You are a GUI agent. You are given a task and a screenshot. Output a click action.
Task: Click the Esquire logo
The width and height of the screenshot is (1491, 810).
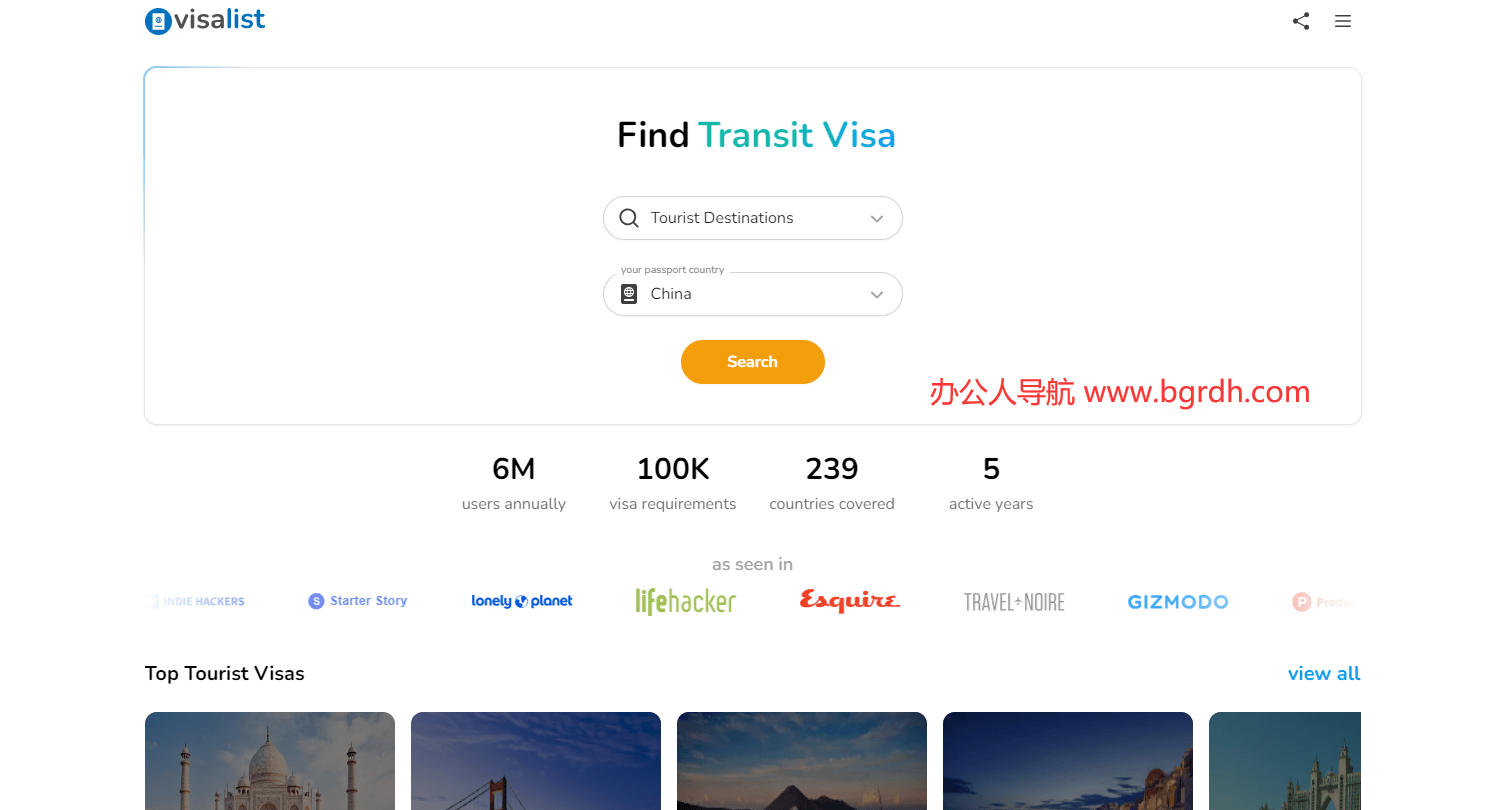[850, 601]
